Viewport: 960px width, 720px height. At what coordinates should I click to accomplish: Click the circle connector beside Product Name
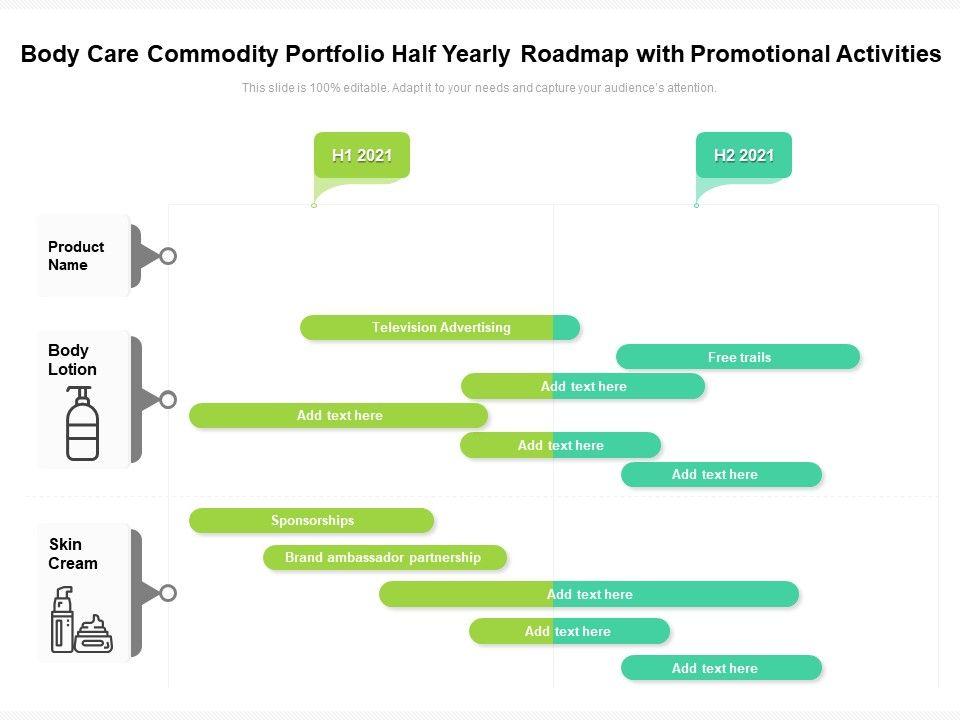168,256
